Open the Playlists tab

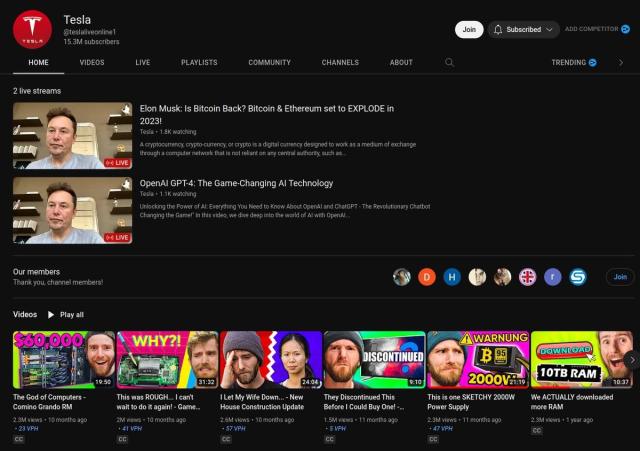[x=199, y=62]
